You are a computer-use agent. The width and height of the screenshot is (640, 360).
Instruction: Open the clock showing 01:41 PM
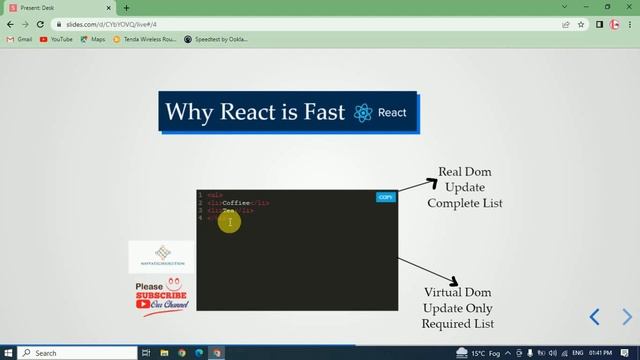click(x=600, y=353)
